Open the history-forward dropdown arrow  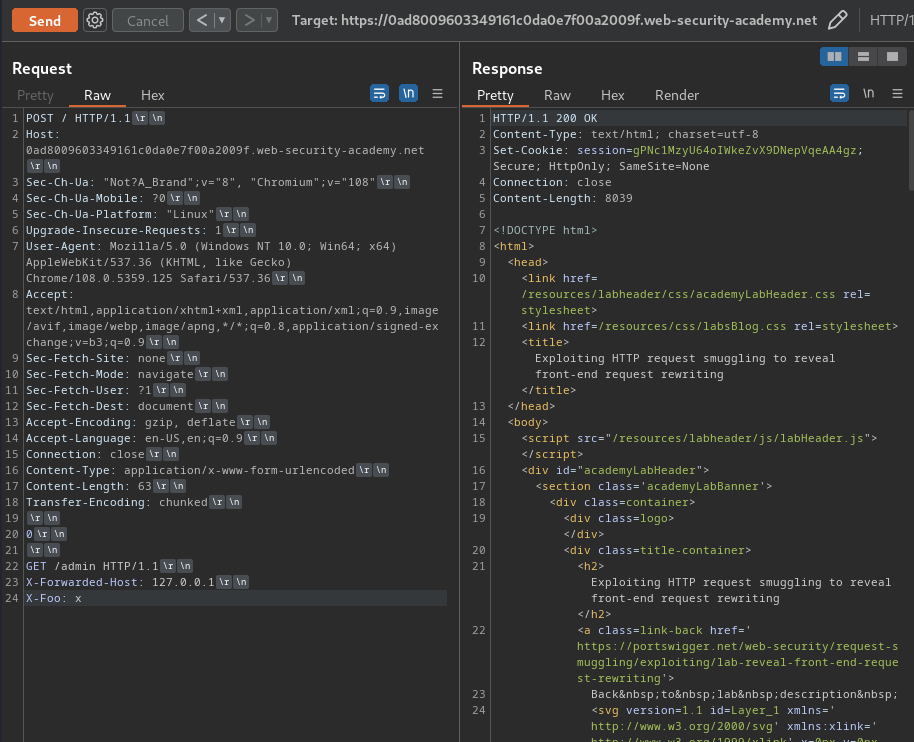tap(269, 20)
